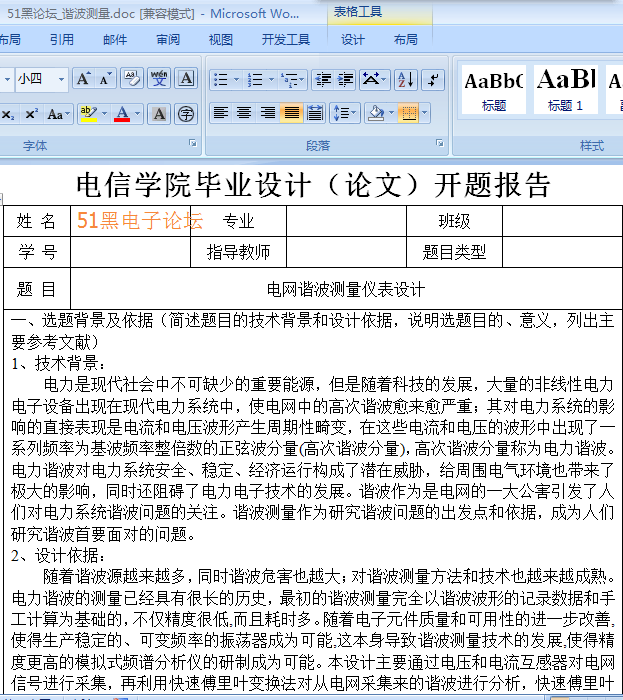Click the empty cell after 专业
This screenshot has width=623, height=700.
coord(346,221)
